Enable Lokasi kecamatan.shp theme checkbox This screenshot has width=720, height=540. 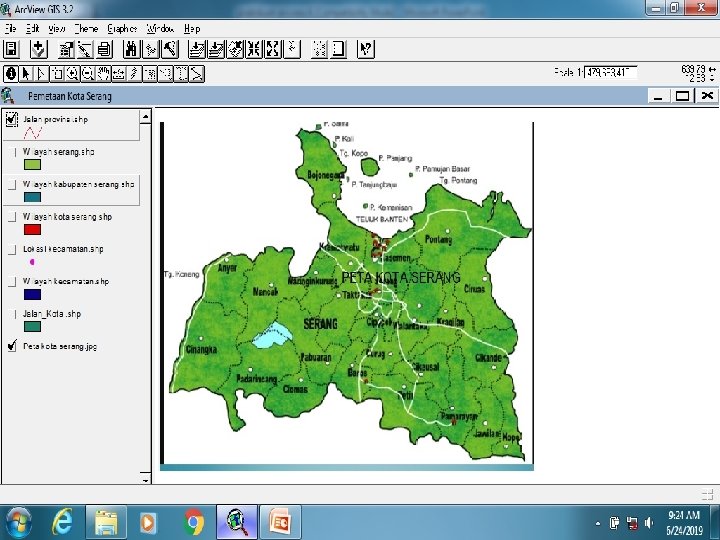coord(12,249)
